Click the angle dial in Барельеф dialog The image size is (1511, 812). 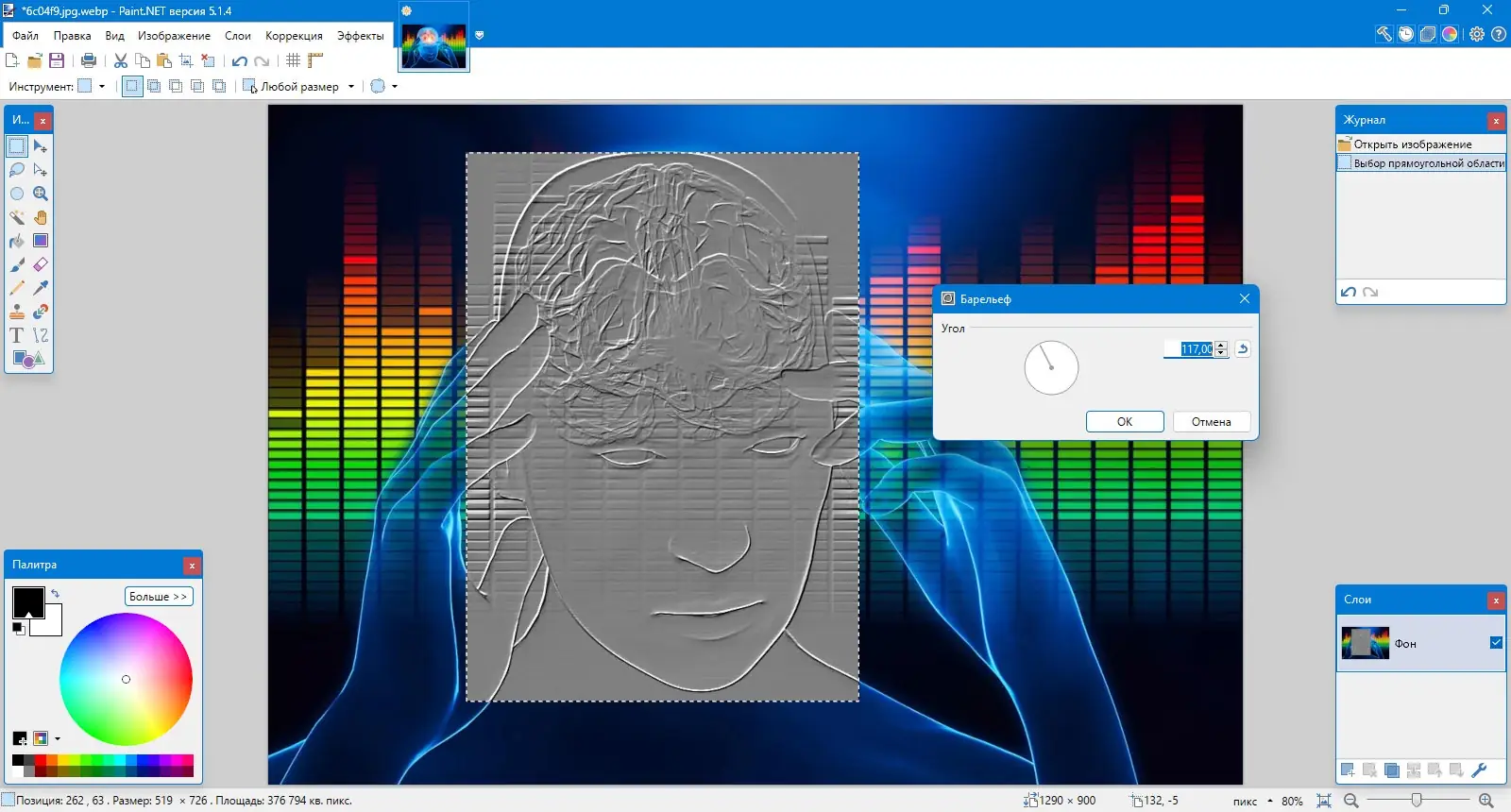tap(1051, 367)
